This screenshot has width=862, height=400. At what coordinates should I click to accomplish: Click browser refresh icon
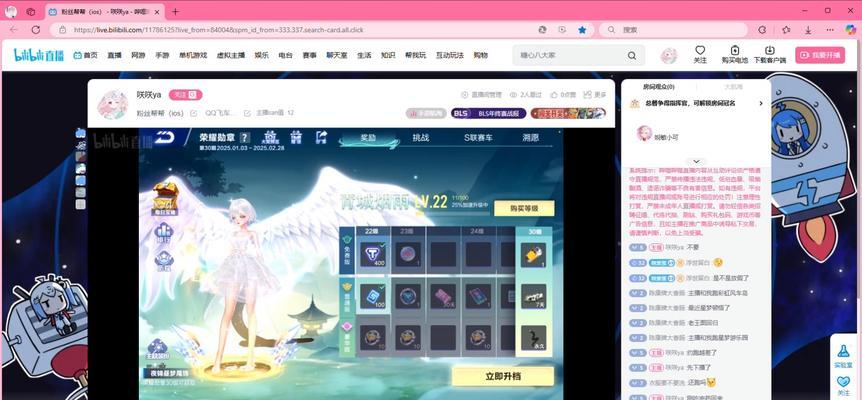coord(36,30)
